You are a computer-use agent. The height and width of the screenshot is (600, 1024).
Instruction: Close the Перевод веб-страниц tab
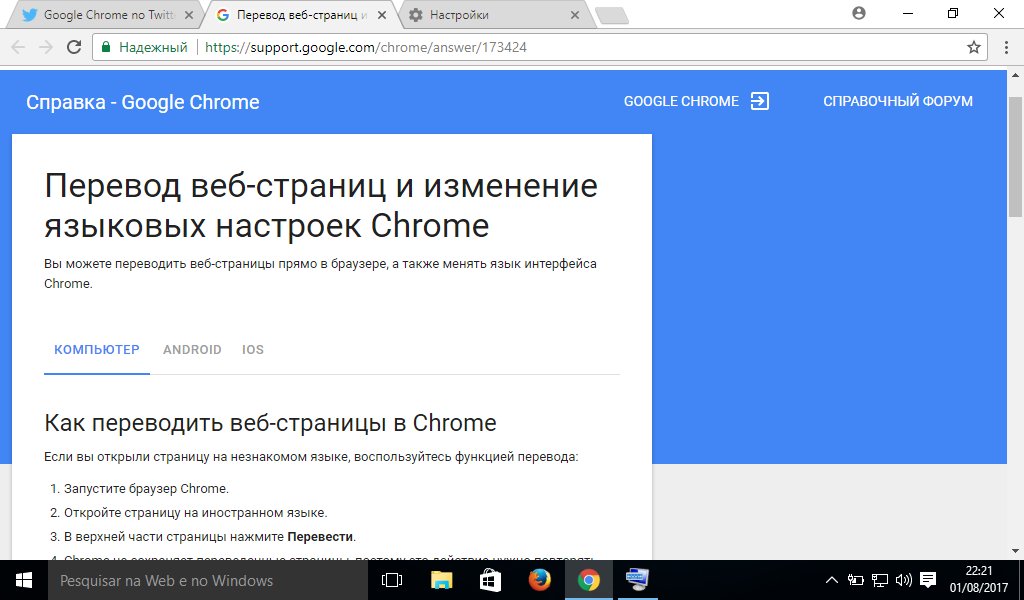coord(382,15)
